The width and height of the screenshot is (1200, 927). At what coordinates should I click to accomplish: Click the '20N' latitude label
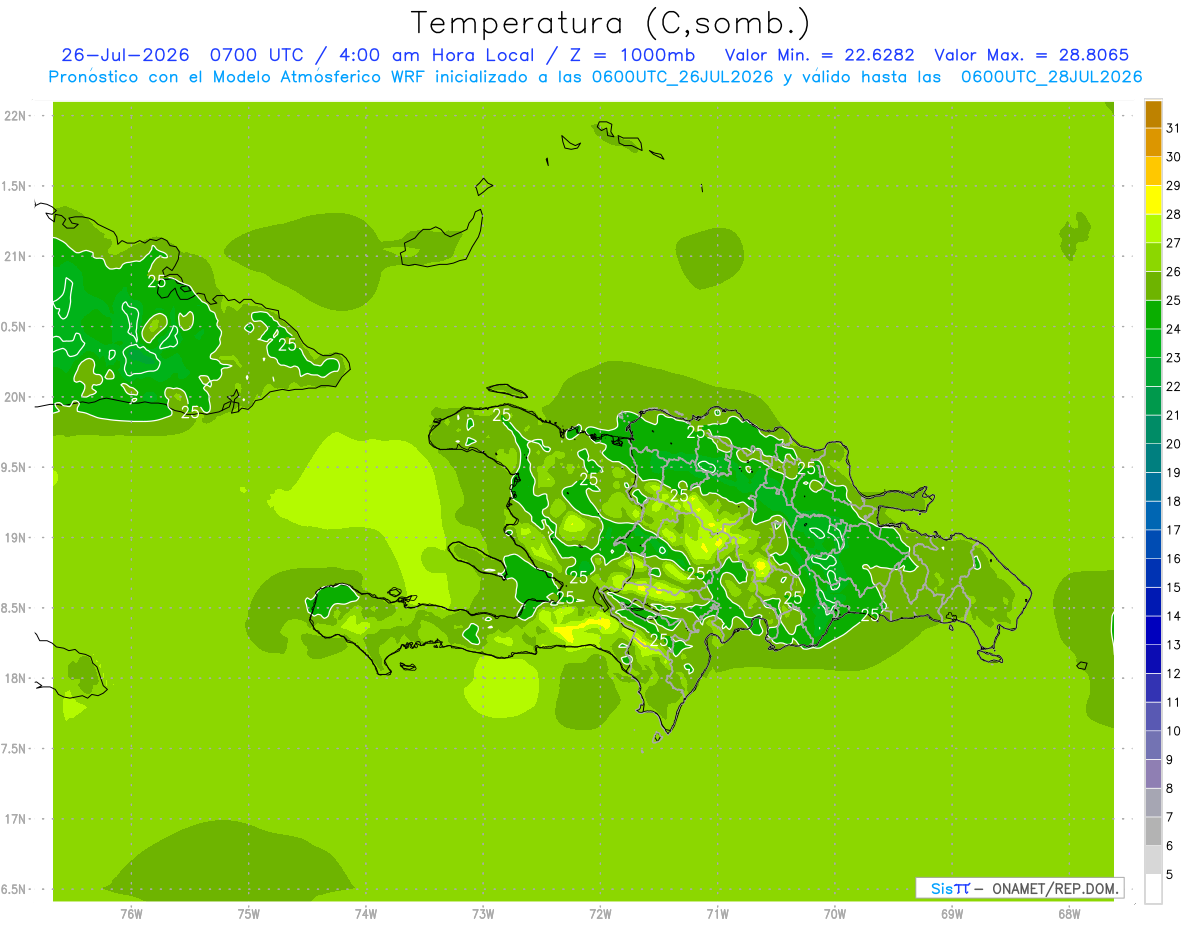coord(13,397)
